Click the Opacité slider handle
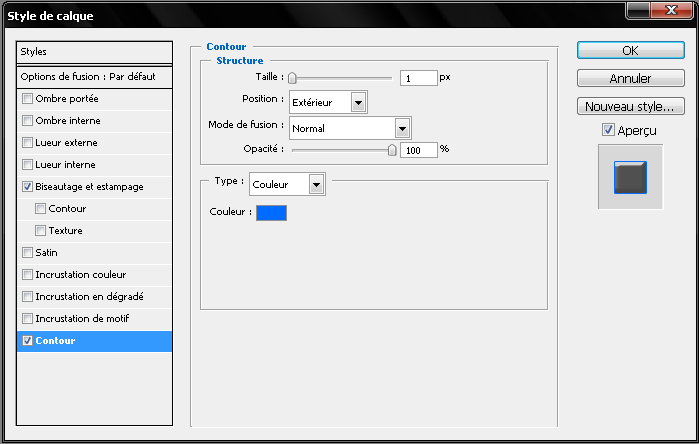699x444 pixels. coord(392,150)
